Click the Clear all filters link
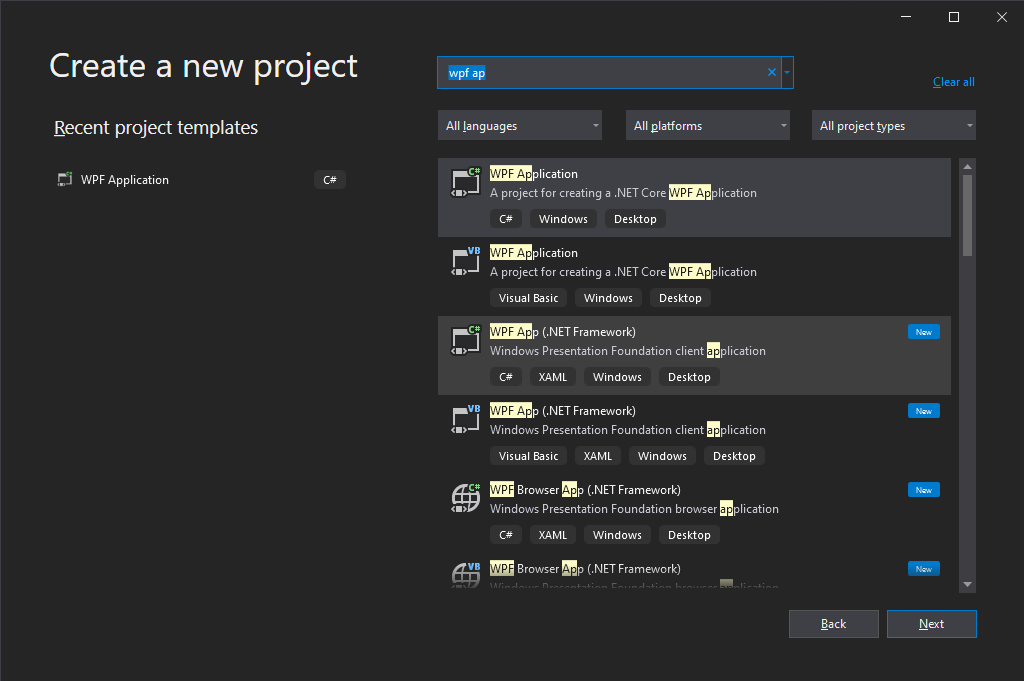1024x681 pixels. click(x=953, y=82)
